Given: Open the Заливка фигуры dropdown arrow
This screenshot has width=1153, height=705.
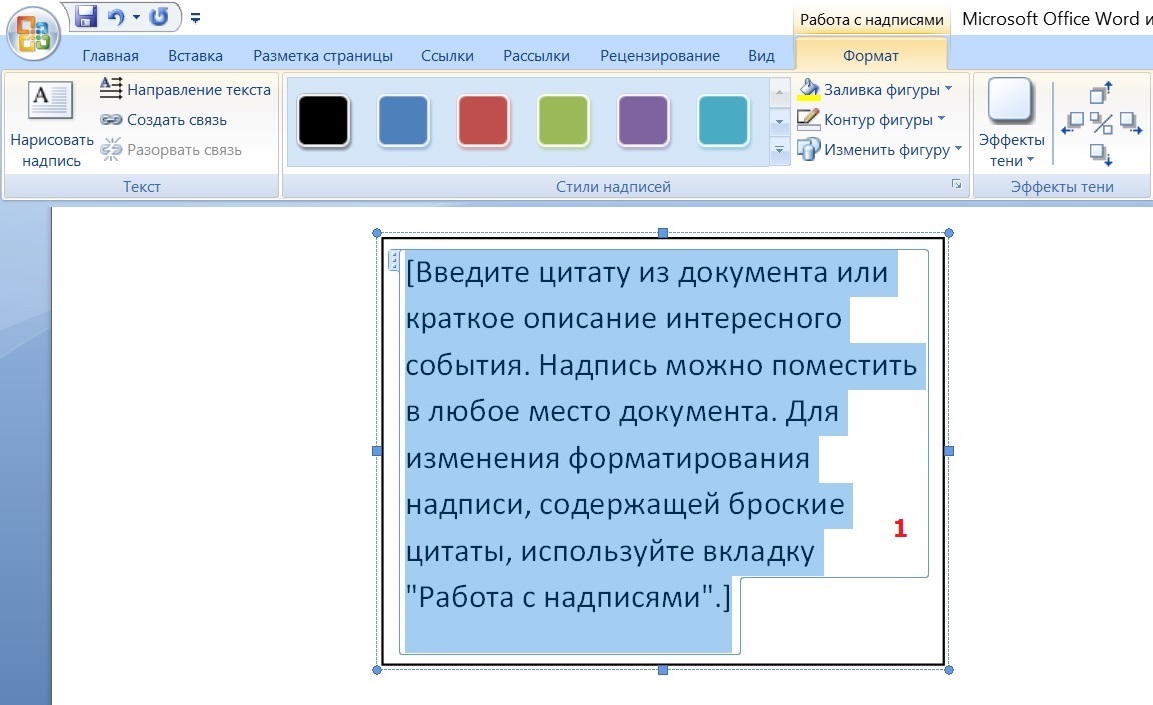Looking at the screenshot, I should tap(949, 88).
